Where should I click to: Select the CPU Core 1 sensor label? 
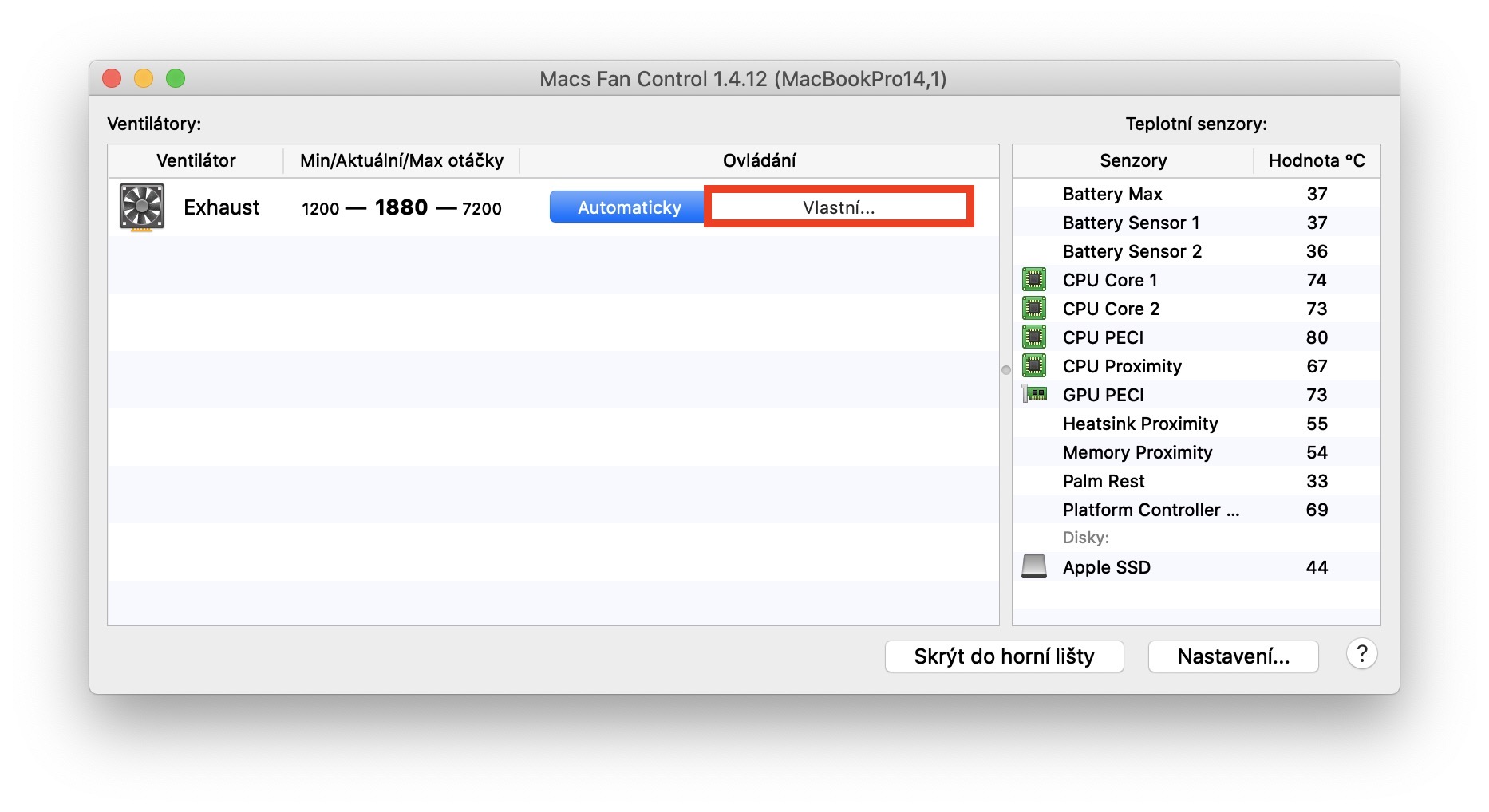[1110, 280]
